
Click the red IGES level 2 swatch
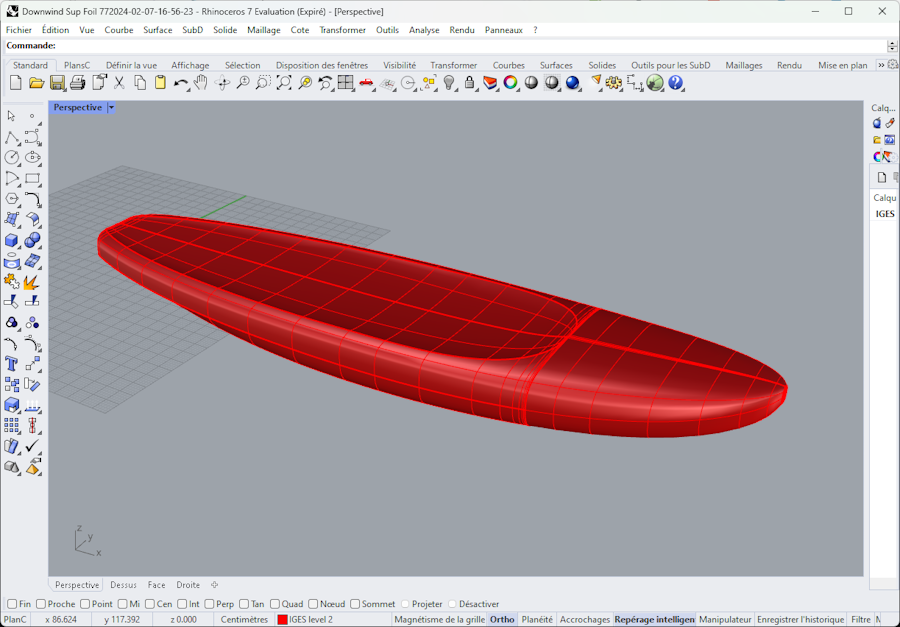coord(282,620)
